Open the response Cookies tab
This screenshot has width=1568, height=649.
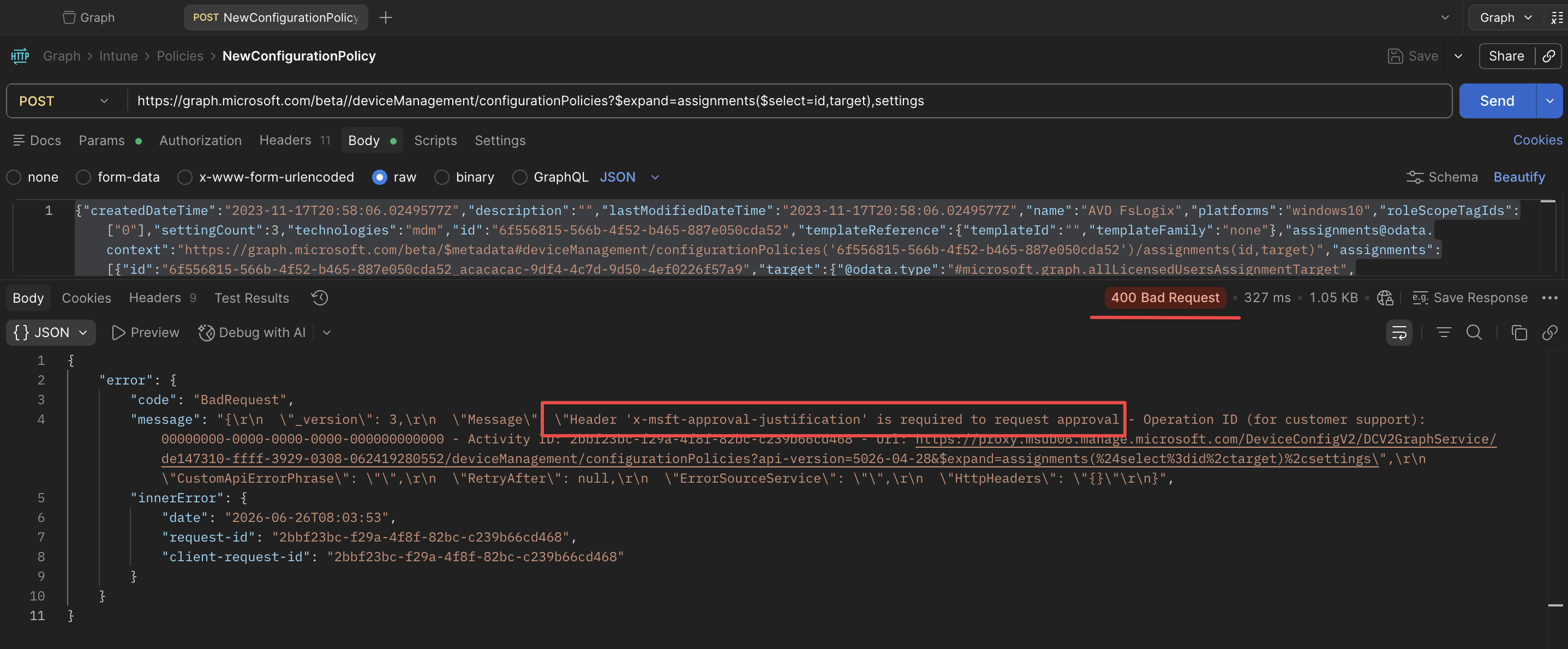(x=86, y=298)
